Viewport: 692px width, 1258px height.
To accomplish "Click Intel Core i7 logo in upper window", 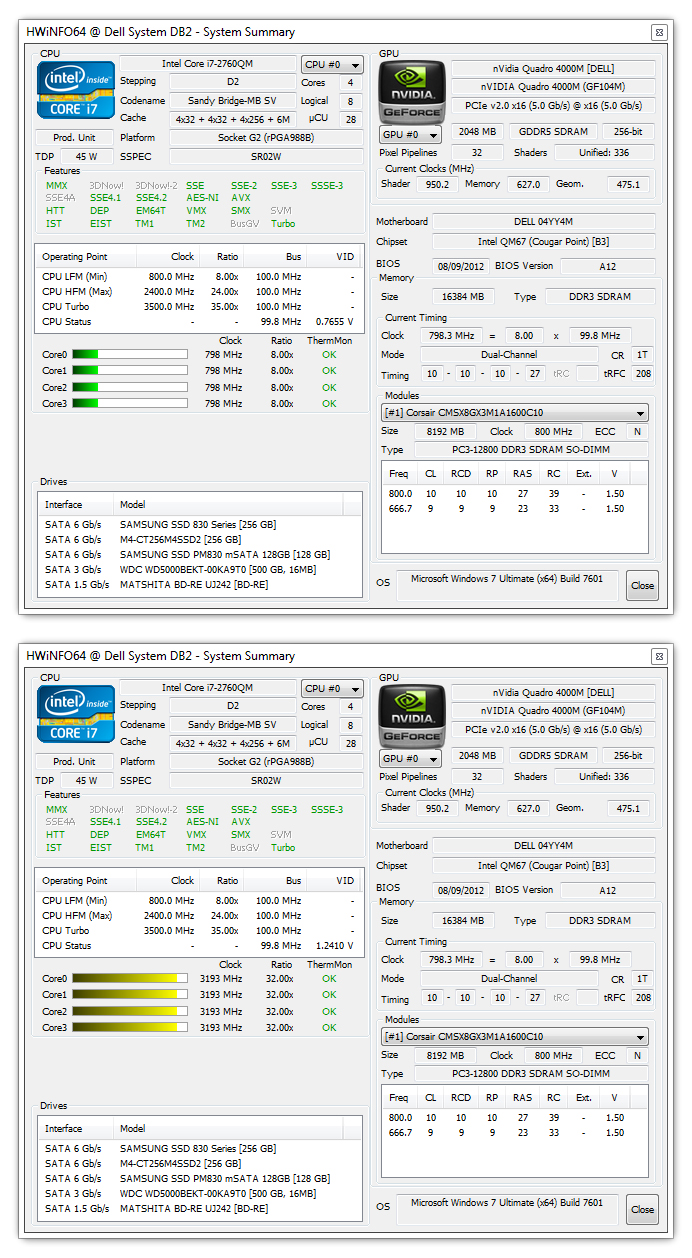I will pyautogui.click(x=76, y=91).
